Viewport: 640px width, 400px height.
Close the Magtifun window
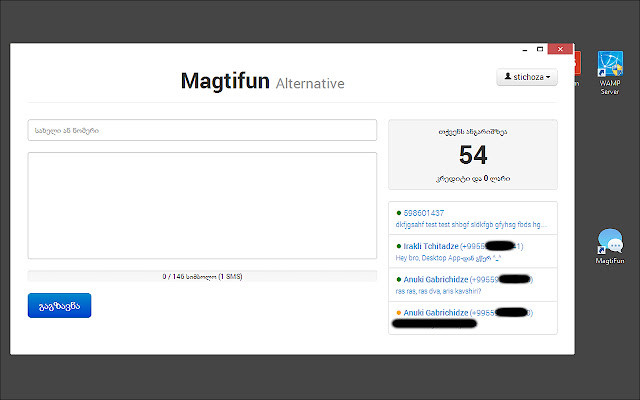tap(560, 49)
